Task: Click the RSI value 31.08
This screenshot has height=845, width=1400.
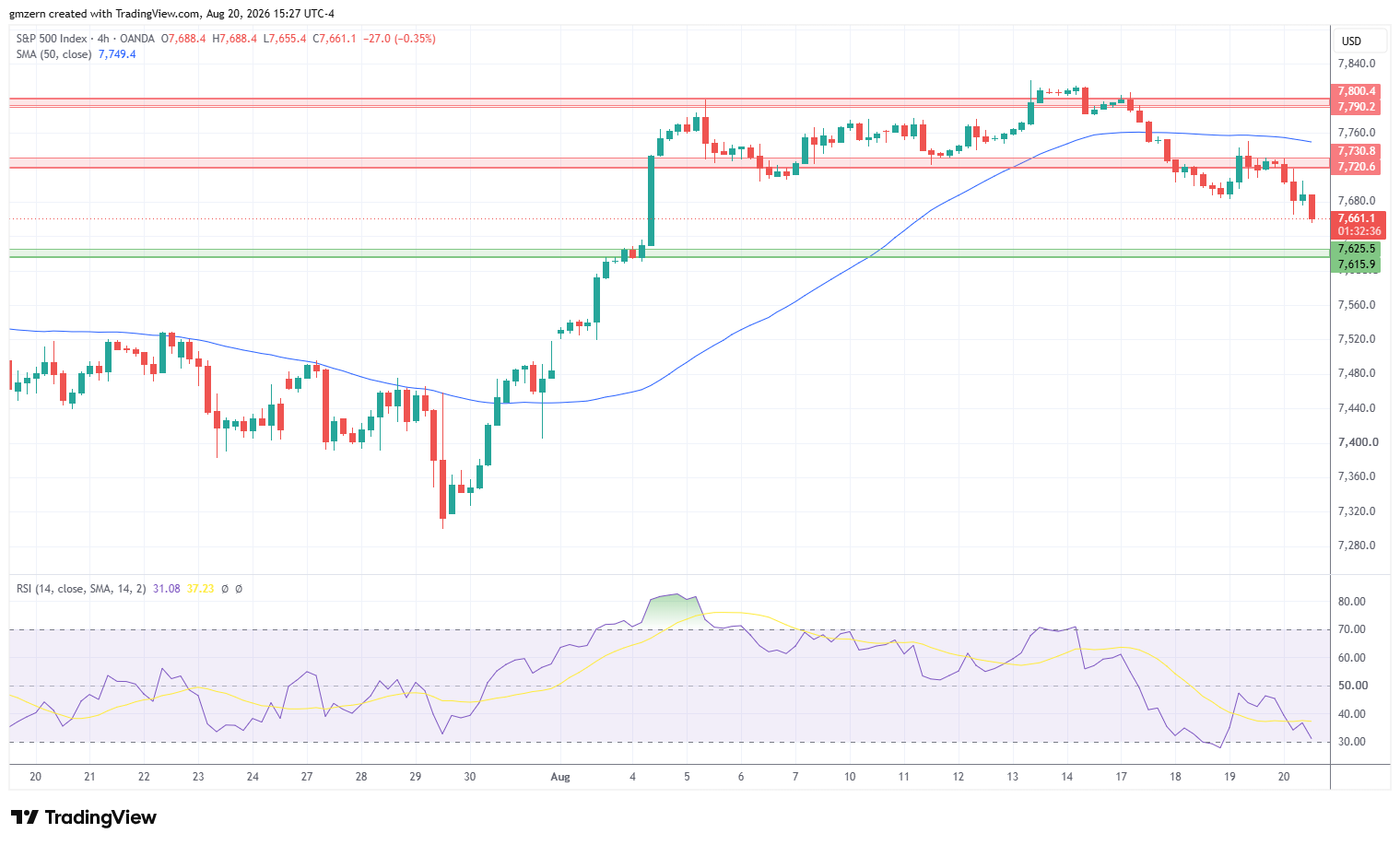Action: coord(166,588)
